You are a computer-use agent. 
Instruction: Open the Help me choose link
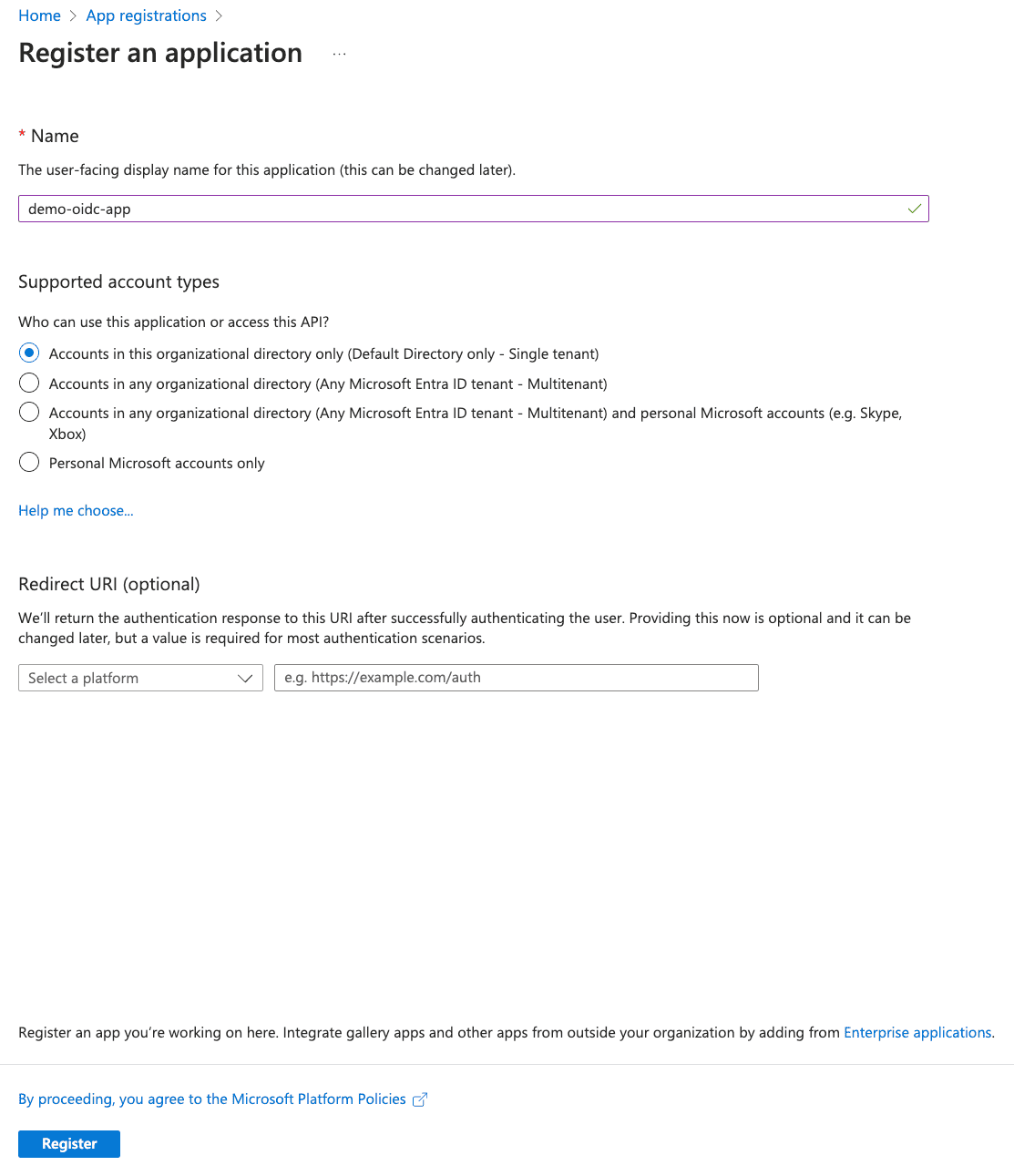tap(76, 510)
